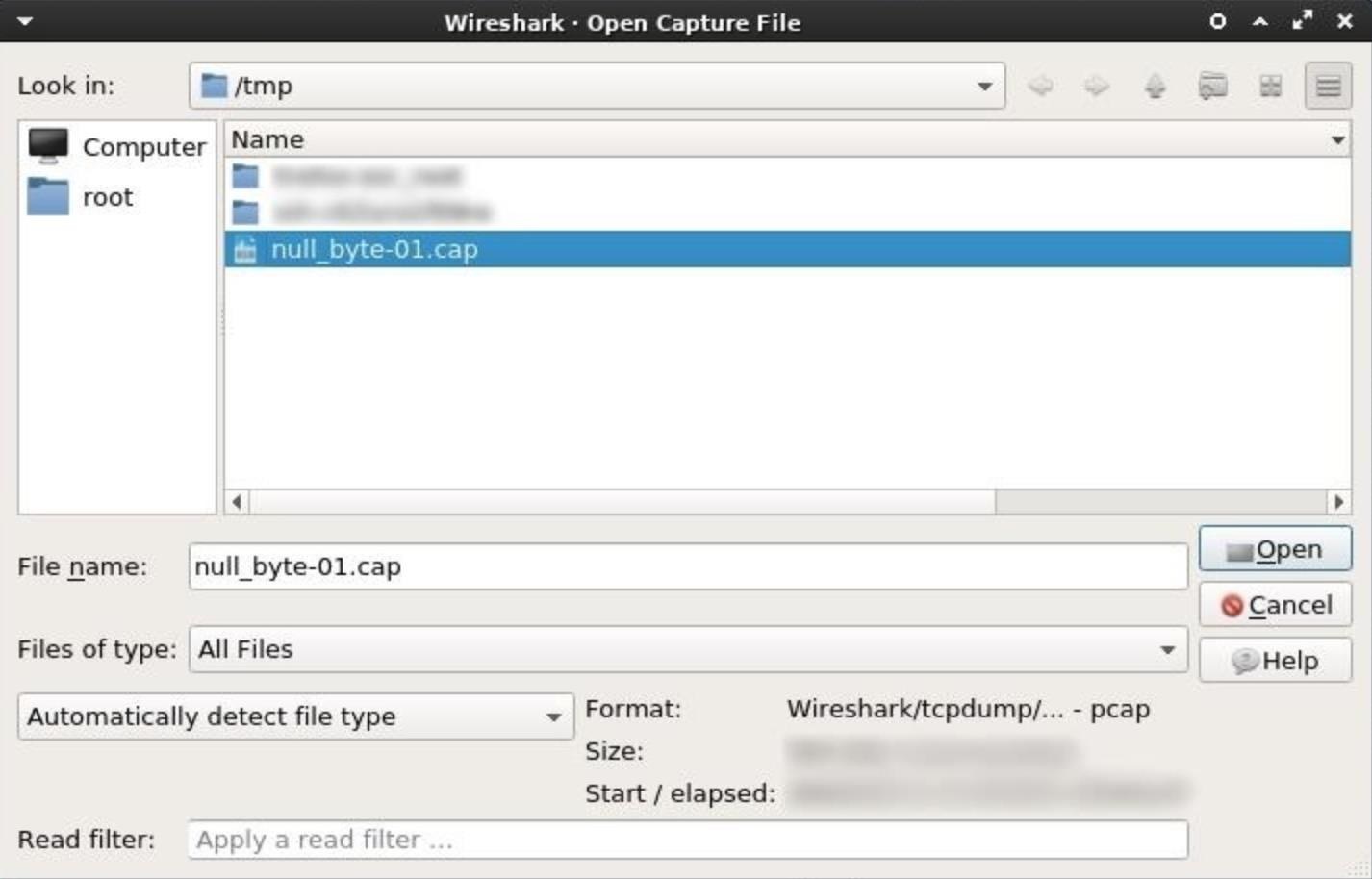The width and height of the screenshot is (1372, 879).
Task: Open the Look in /tmp dropdown
Action: (x=597, y=87)
